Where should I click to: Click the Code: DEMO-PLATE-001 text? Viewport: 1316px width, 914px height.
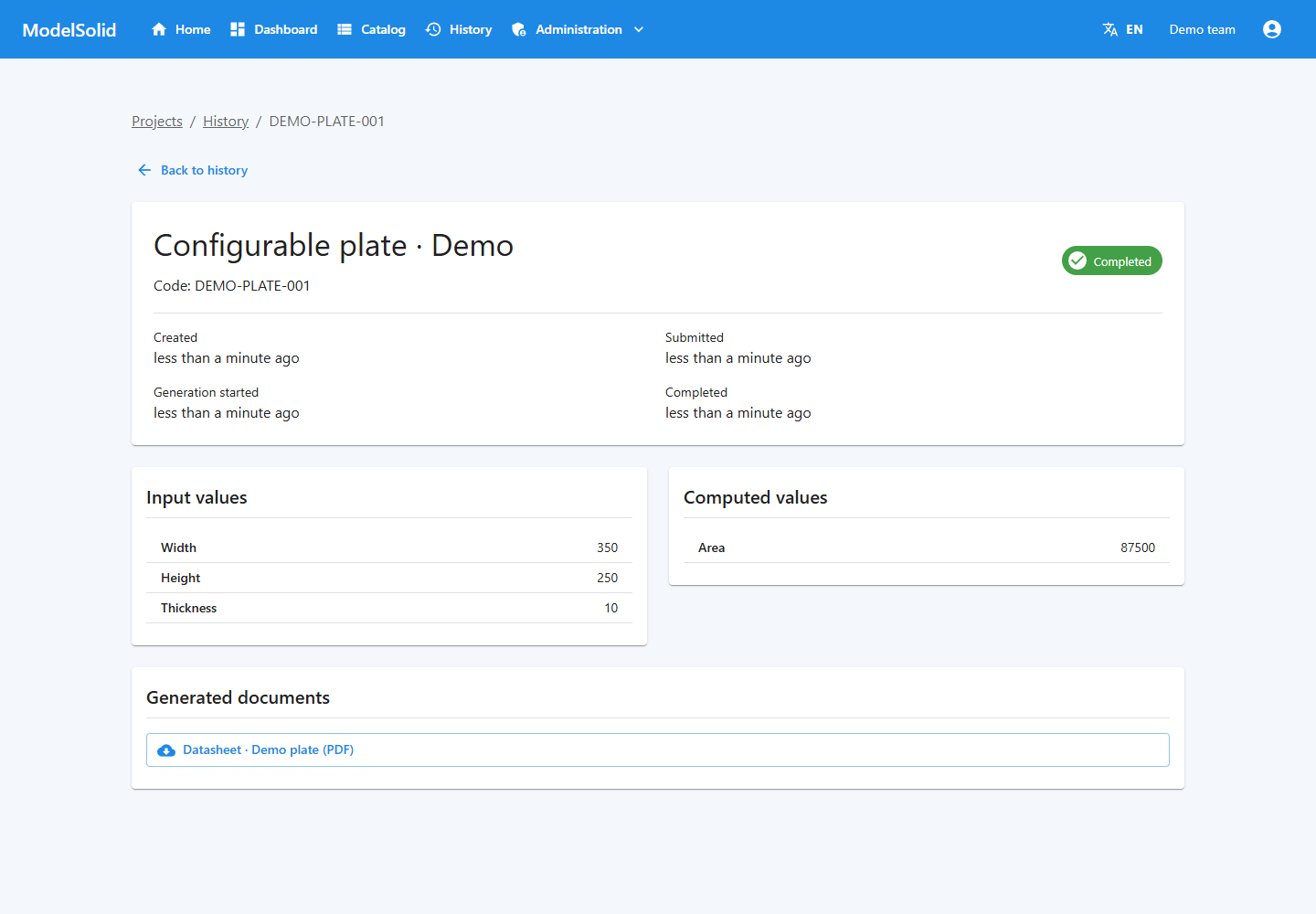point(232,286)
